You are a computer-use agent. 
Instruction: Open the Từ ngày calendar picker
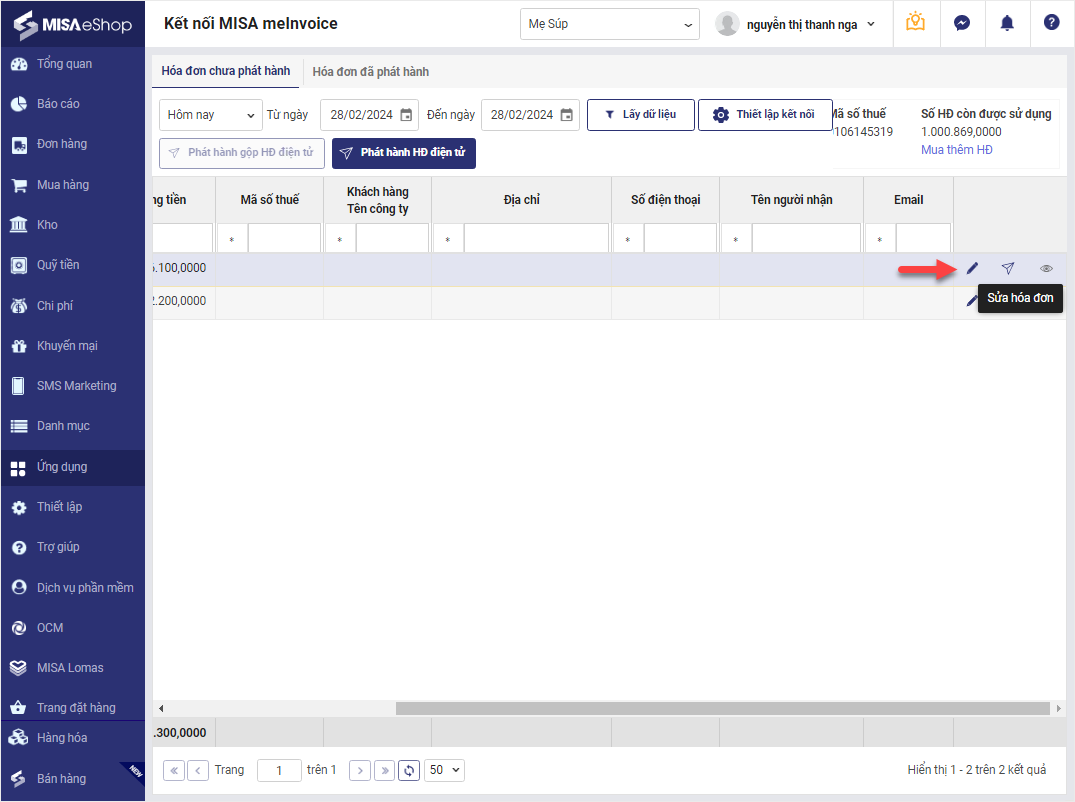coord(406,115)
